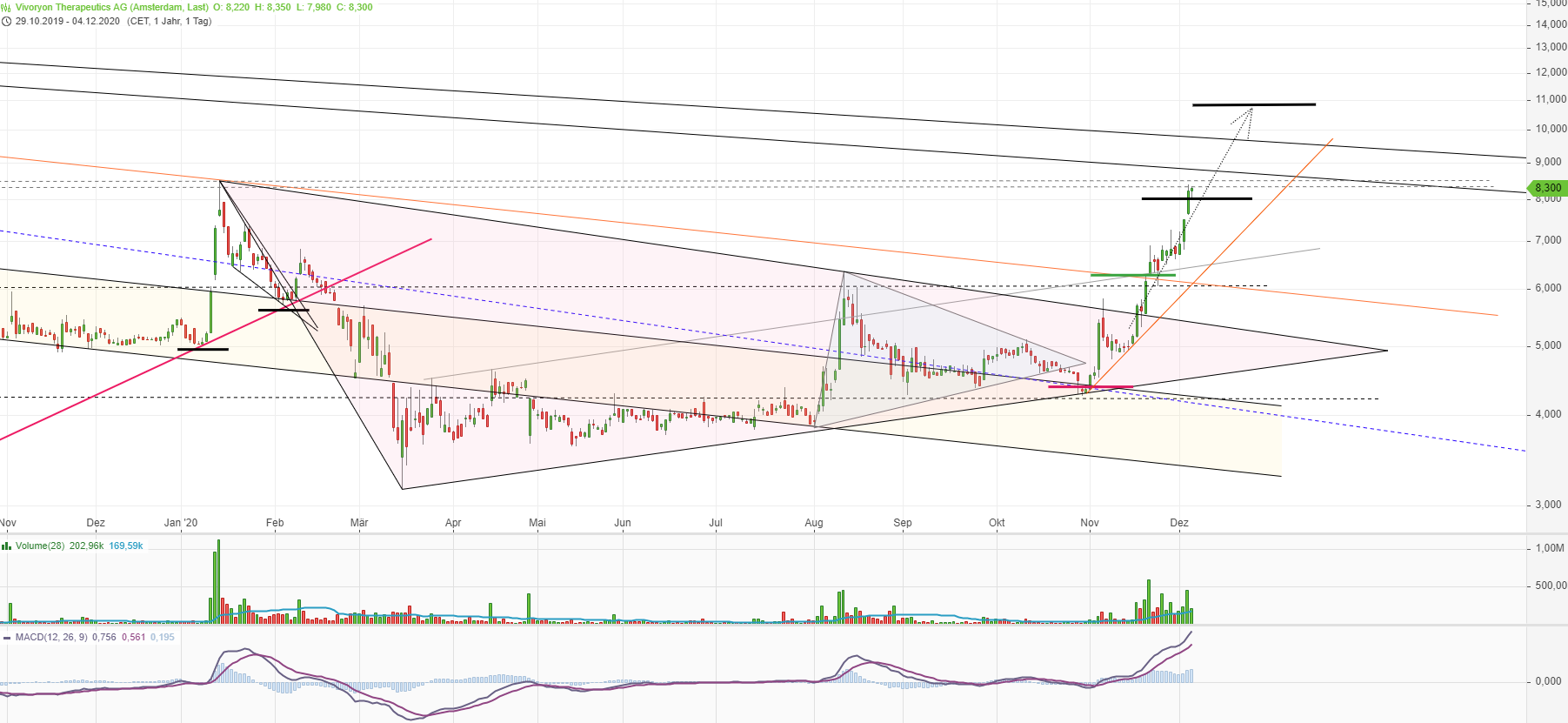
Task: Click the Feb time axis label
Action: (x=275, y=523)
